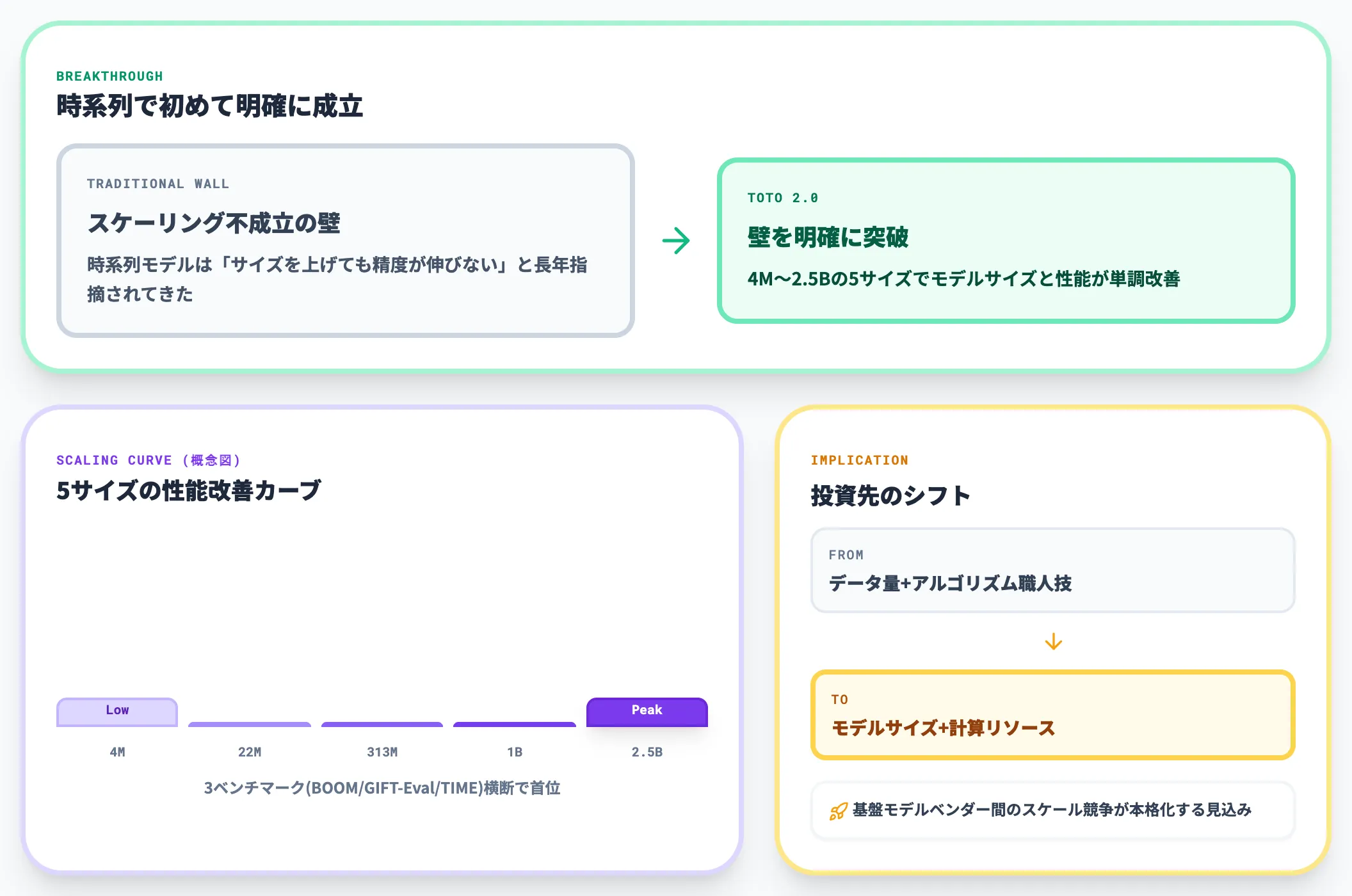Click heading 投資先のシフト

pos(890,495)
